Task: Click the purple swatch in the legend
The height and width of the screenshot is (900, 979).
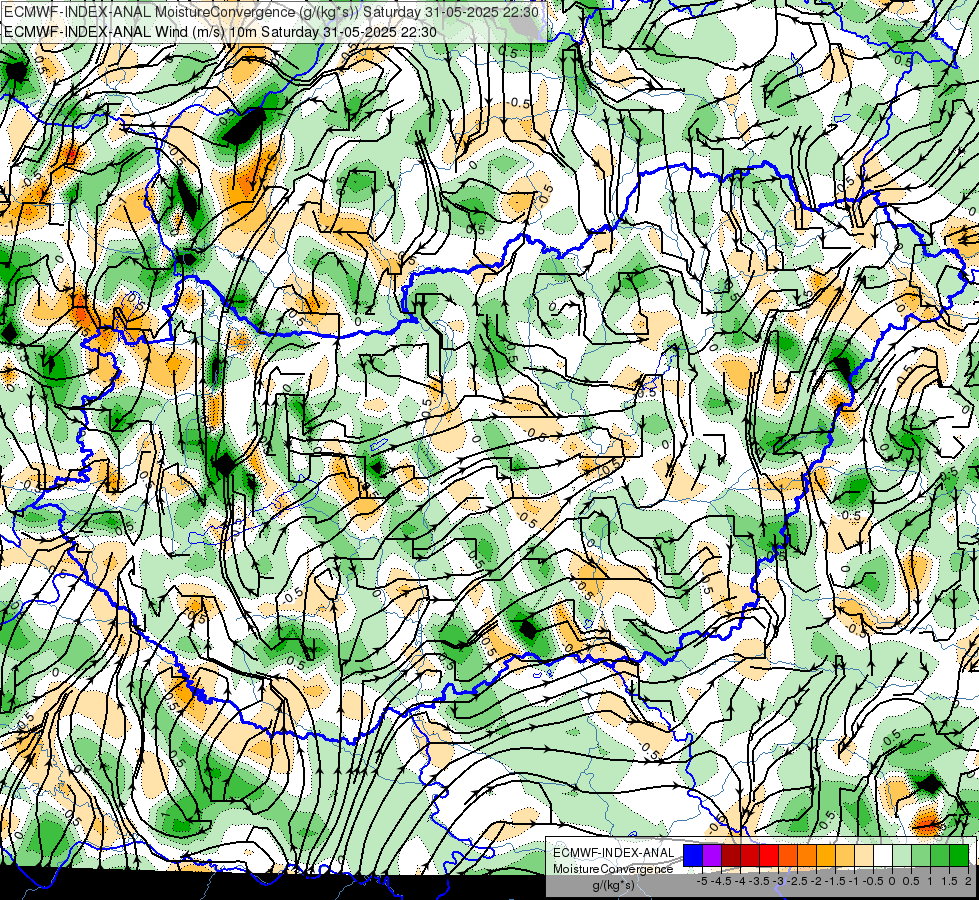Action: pyautogui.click(x=712, y=855)
